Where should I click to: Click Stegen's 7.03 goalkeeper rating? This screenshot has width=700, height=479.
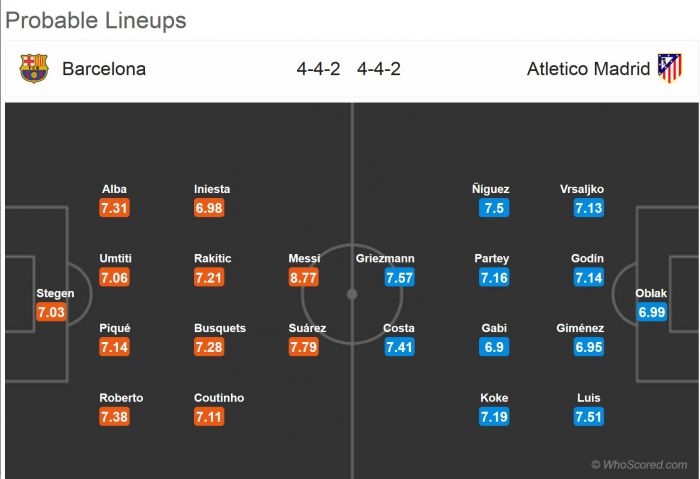[49, 313]
